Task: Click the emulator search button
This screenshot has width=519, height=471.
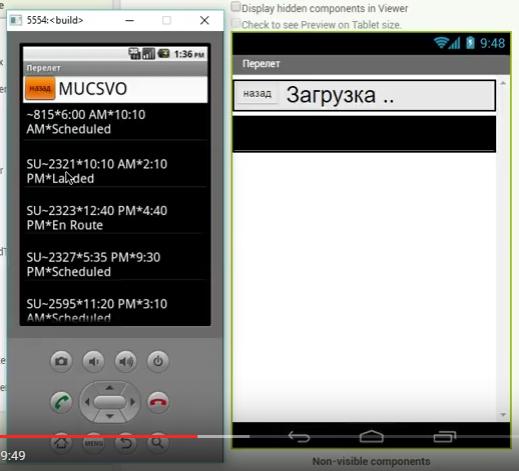Action: click(158, 443)
